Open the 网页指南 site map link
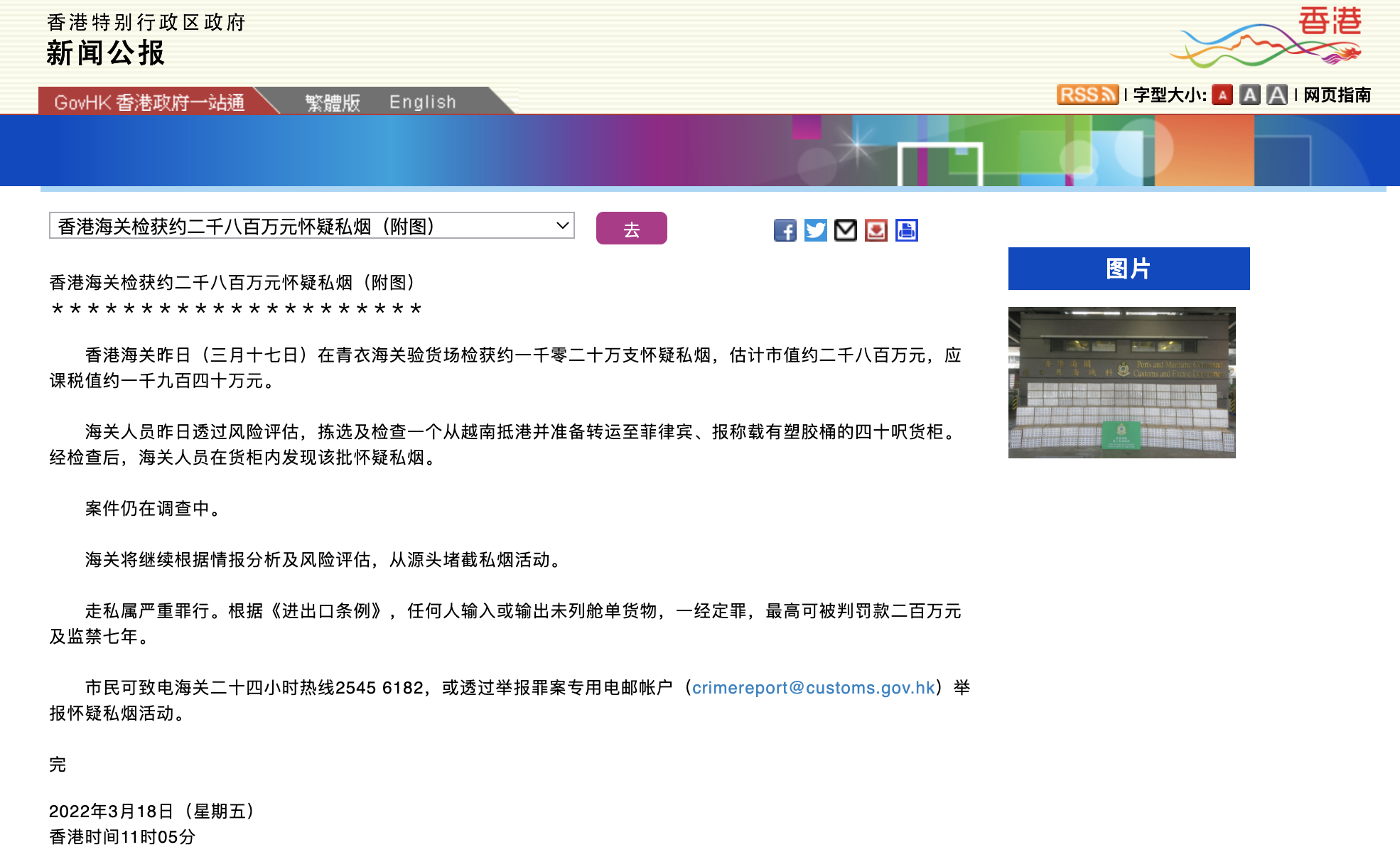 (1337, 95)
